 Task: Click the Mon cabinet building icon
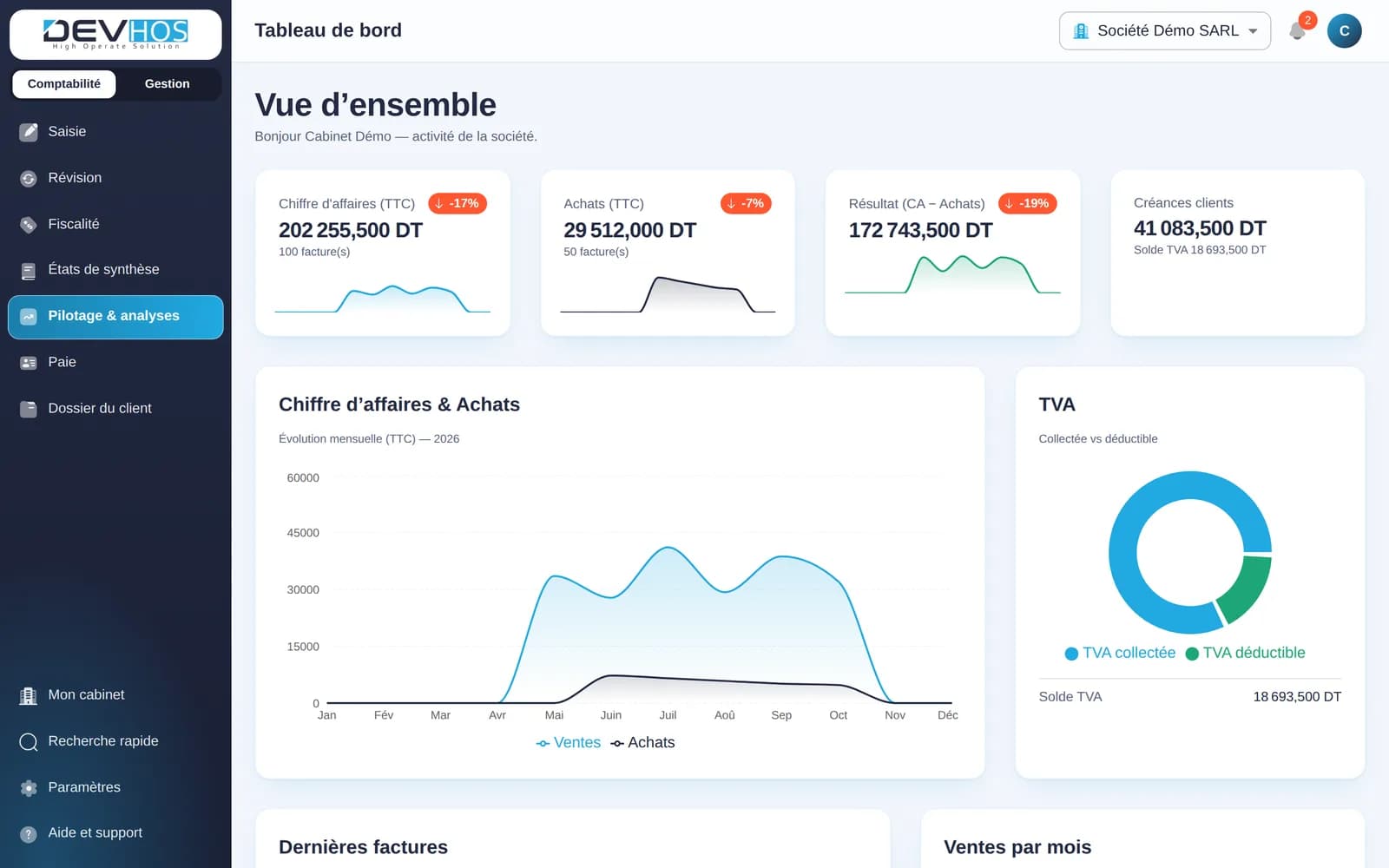29,695
